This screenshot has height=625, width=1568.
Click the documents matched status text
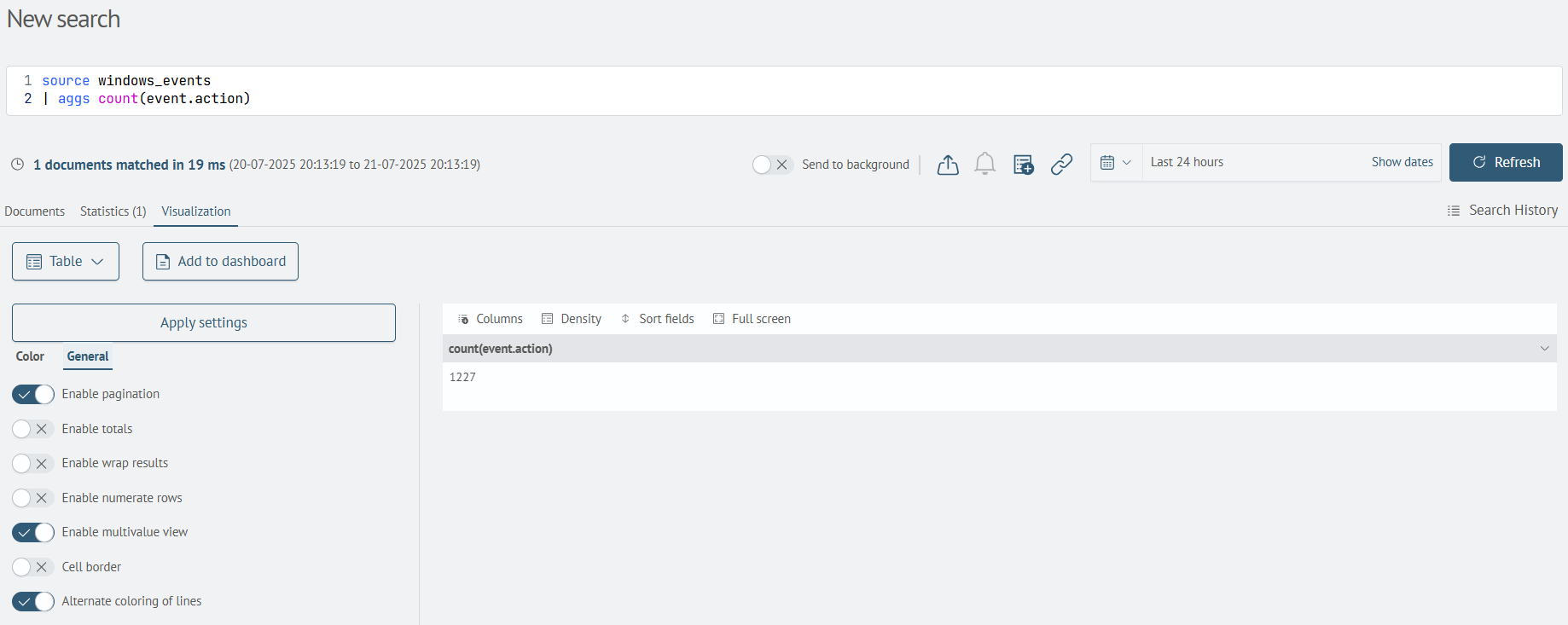tap(129, 165)
